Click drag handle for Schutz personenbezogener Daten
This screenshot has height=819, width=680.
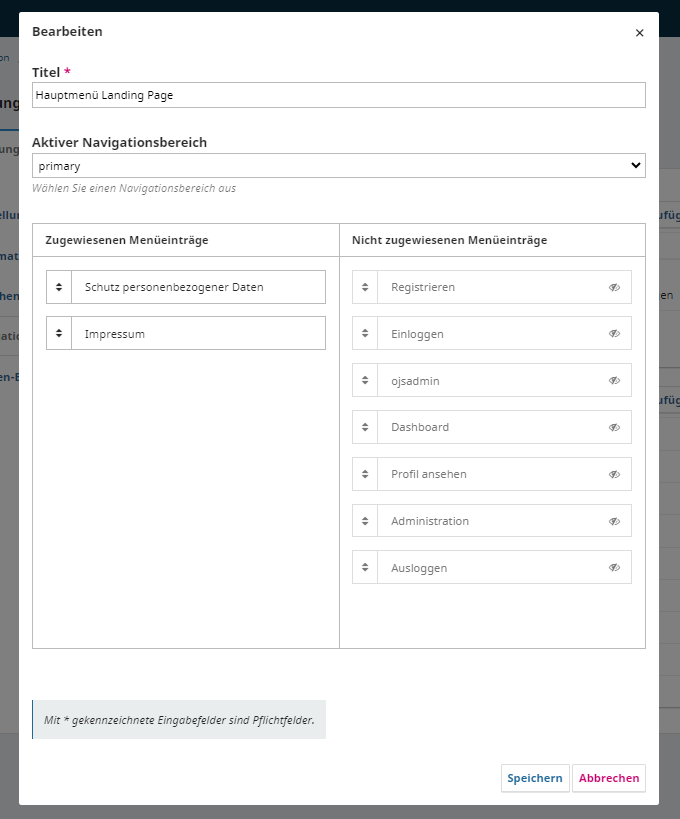pos(59,287)
